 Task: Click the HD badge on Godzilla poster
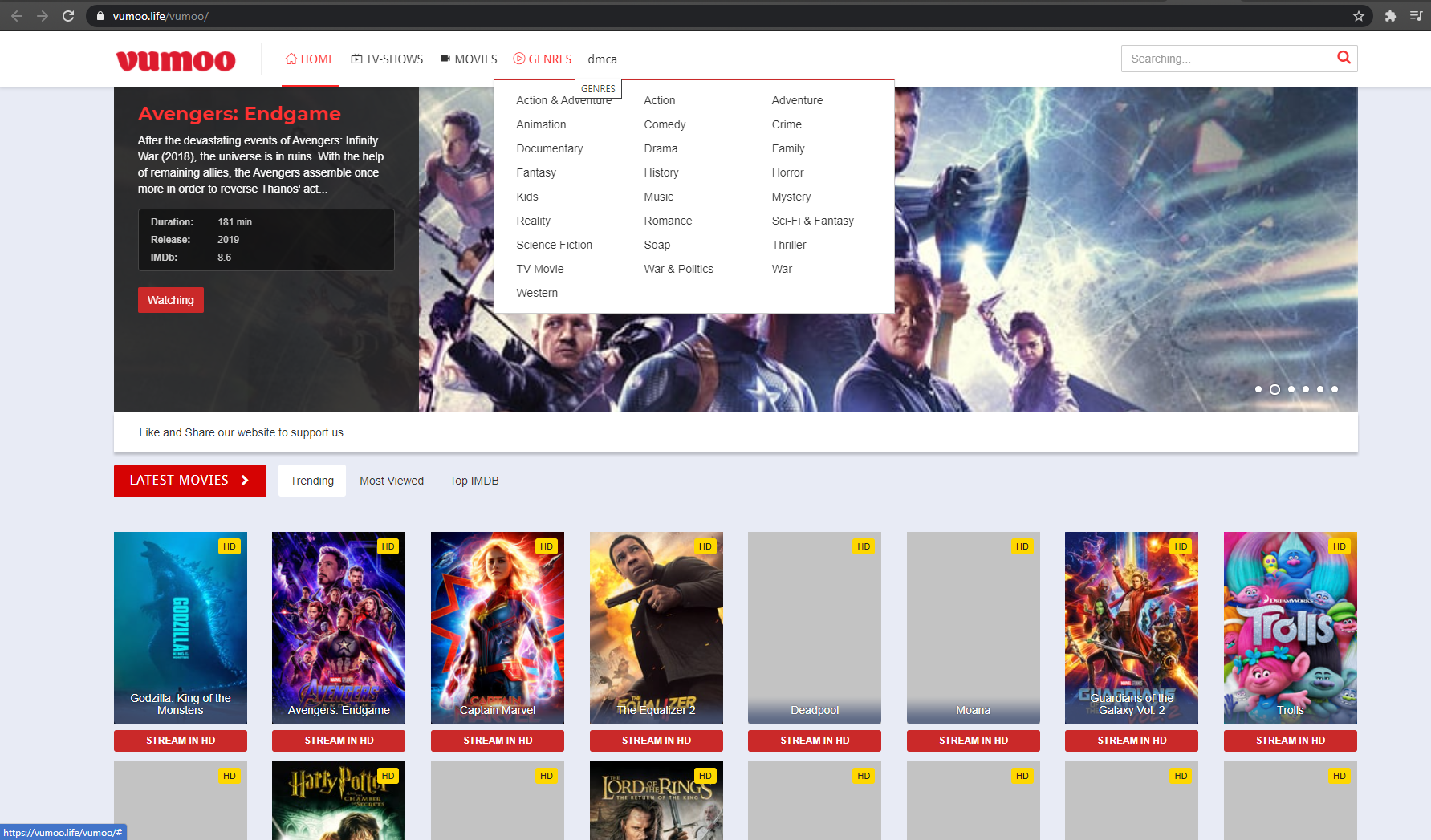click(x=230, y=546)
